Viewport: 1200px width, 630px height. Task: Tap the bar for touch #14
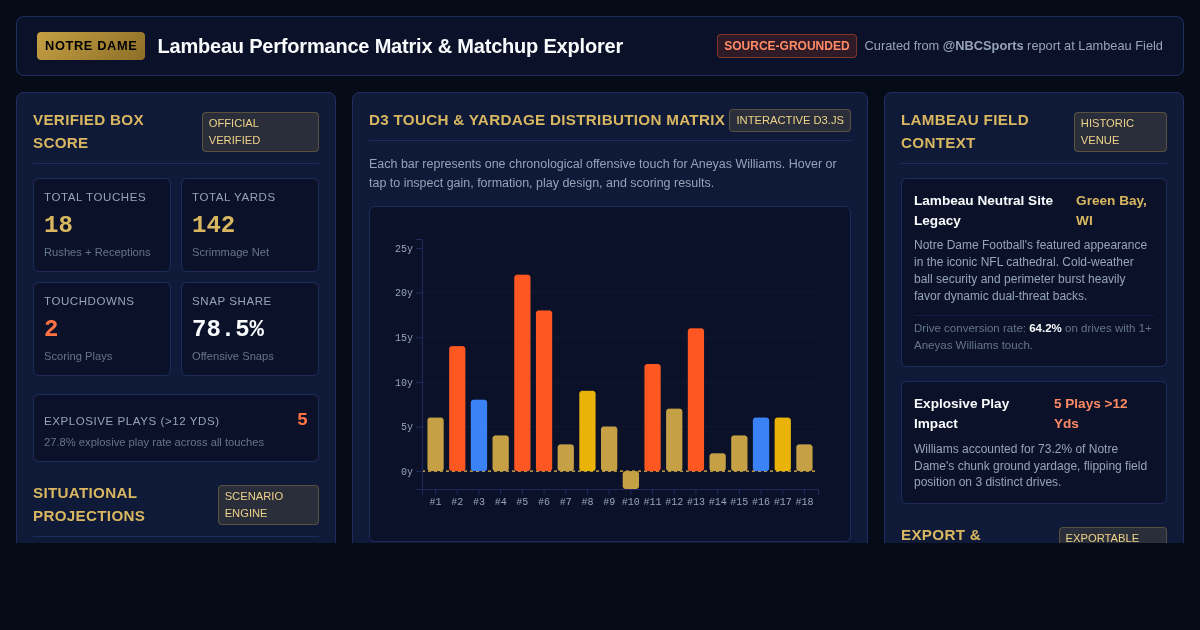coord(718,463)
